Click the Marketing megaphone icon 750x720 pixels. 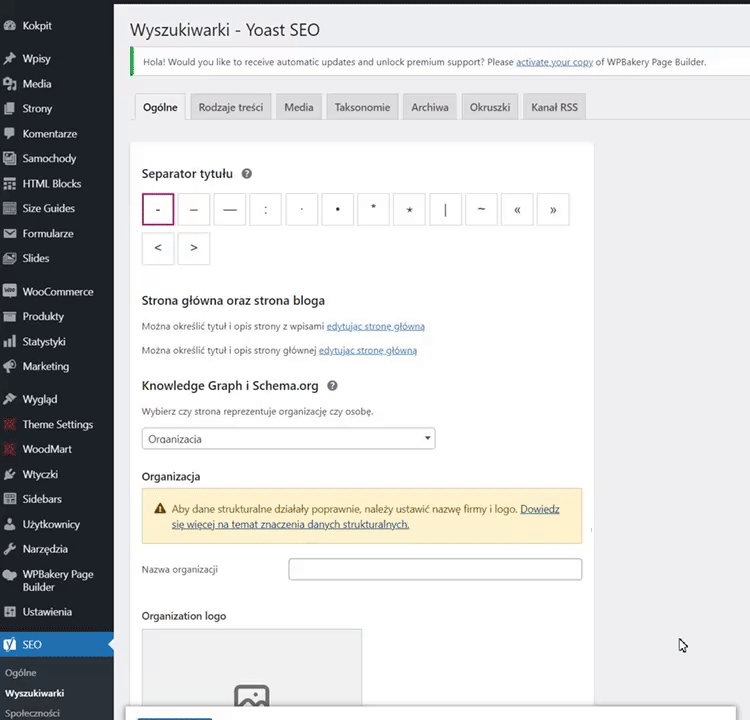click(x=10, y=366)
